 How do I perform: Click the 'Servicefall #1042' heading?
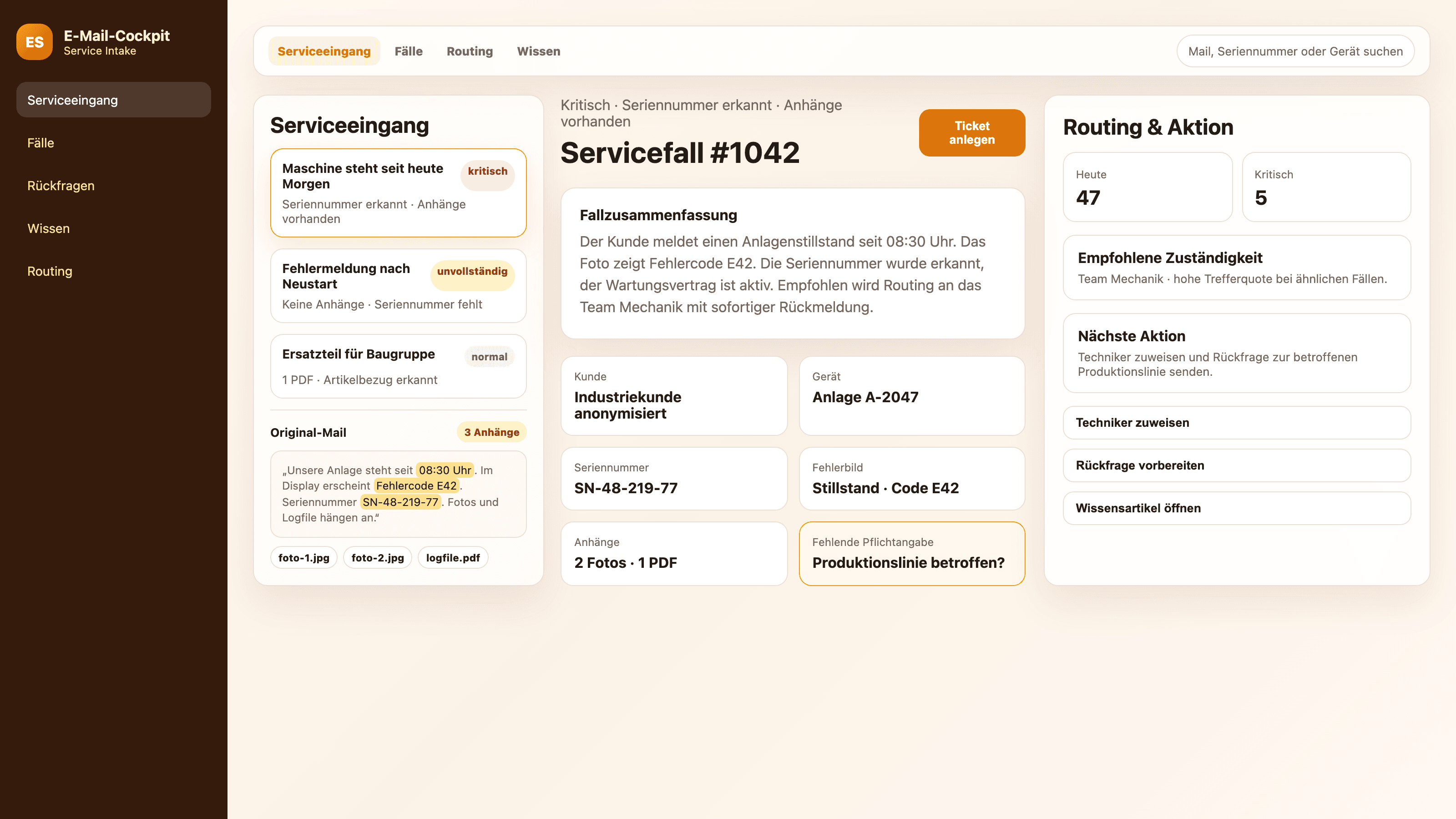click(680, 153)
